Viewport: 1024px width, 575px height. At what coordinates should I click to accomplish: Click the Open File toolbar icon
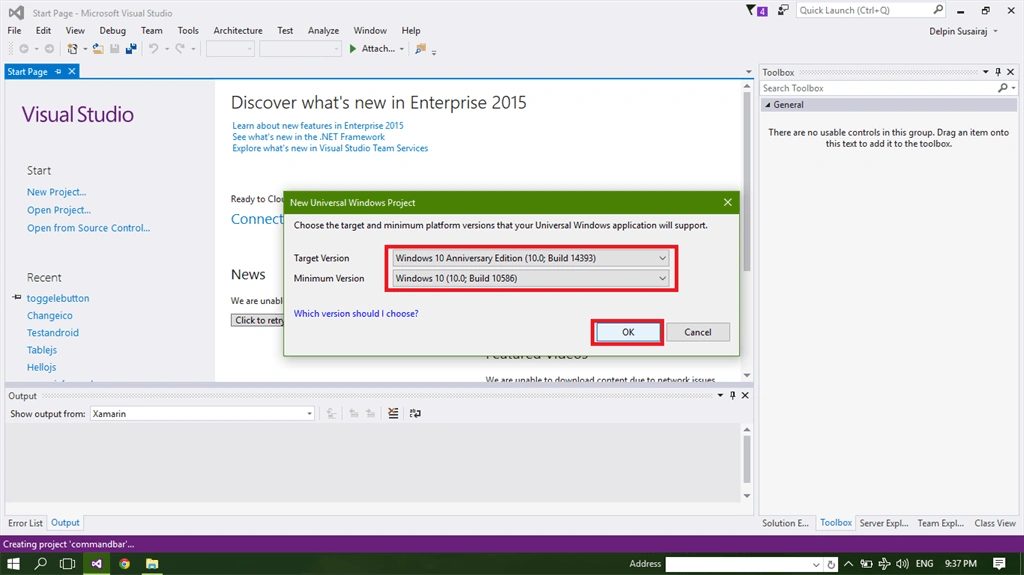[98, 49]
